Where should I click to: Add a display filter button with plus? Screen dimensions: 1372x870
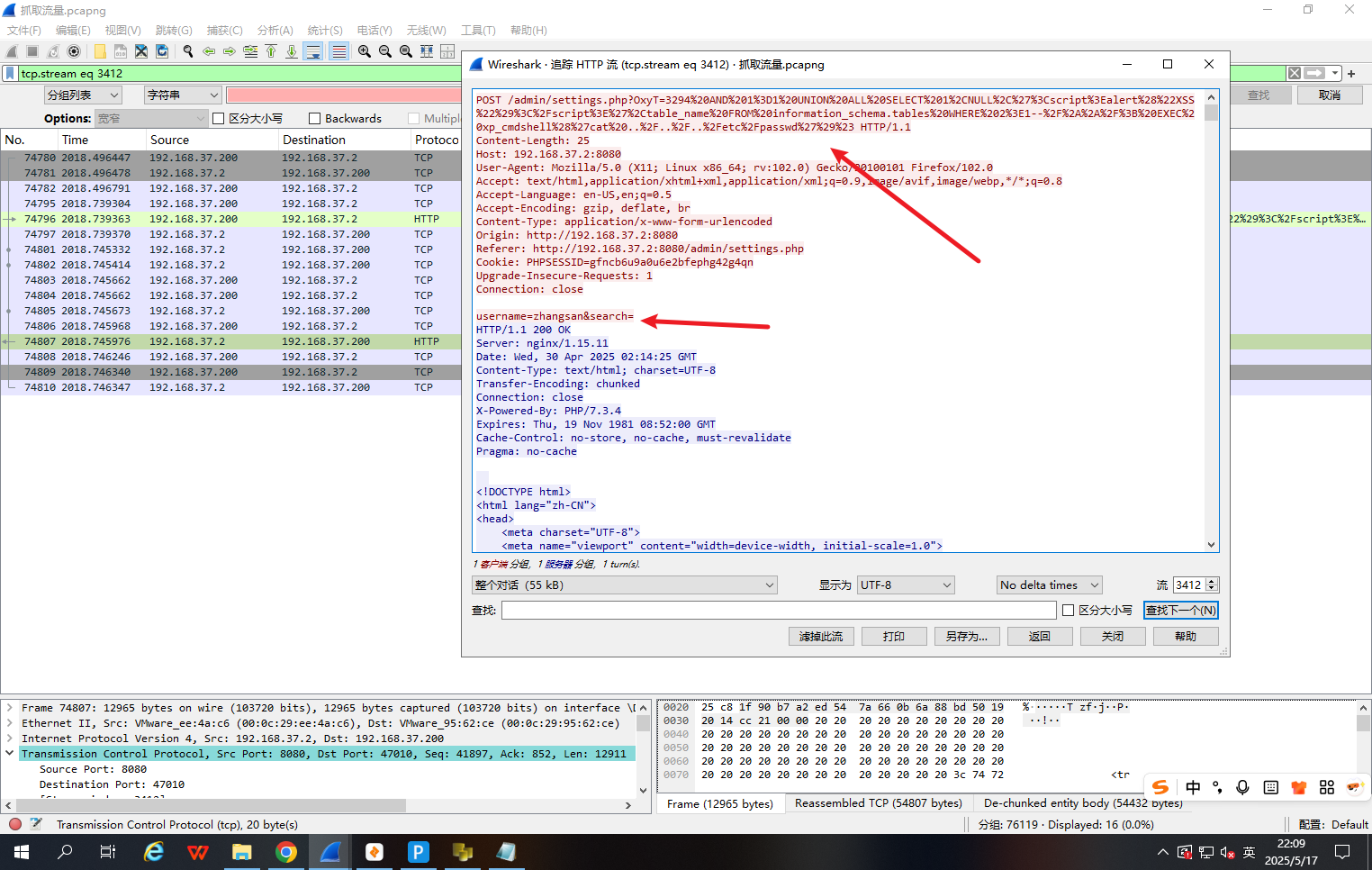pyautogui.click(x=1351, y=74)
